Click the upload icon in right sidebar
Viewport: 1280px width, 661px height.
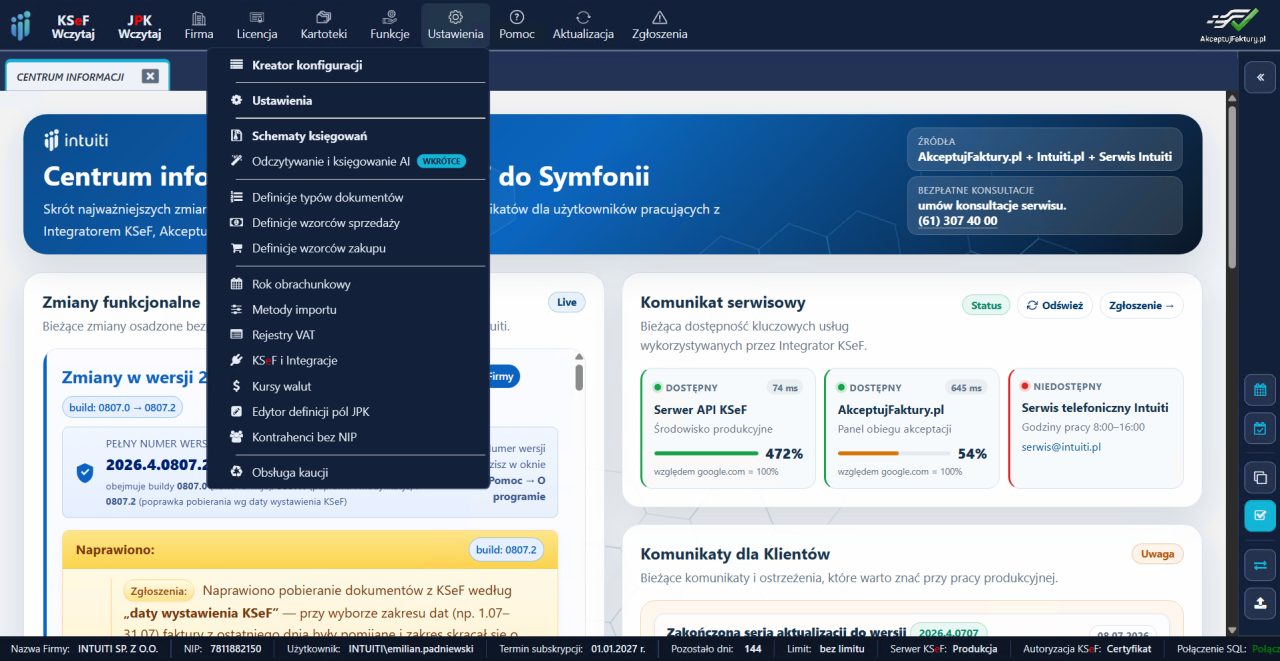1259,603
